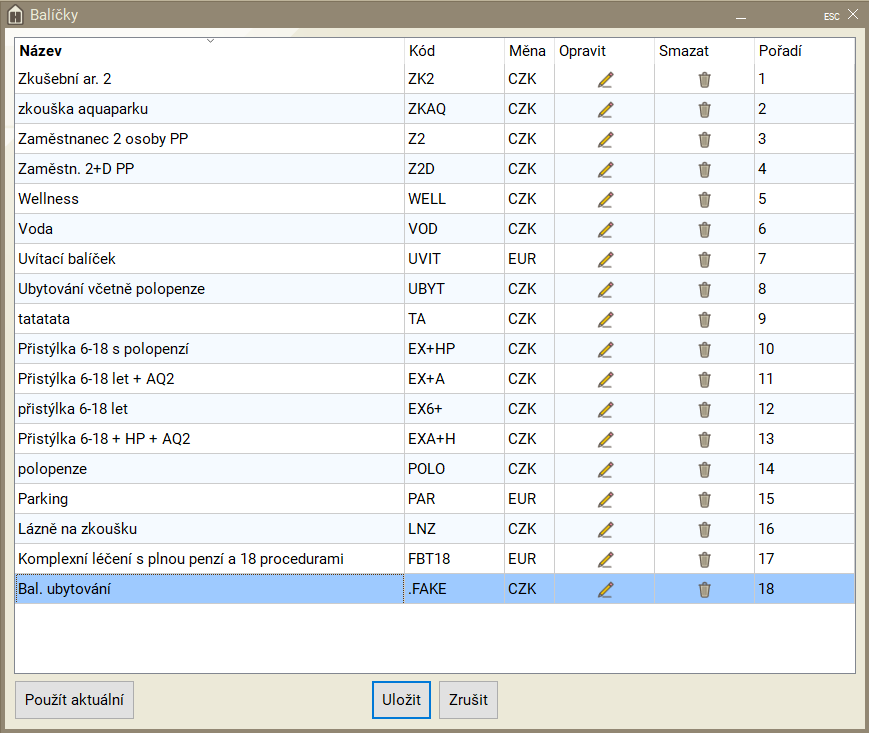Image resolution: width=869 pixels, height=733 pixels.
Task: Click the Zrušit button
Action: tap(468, 700)
